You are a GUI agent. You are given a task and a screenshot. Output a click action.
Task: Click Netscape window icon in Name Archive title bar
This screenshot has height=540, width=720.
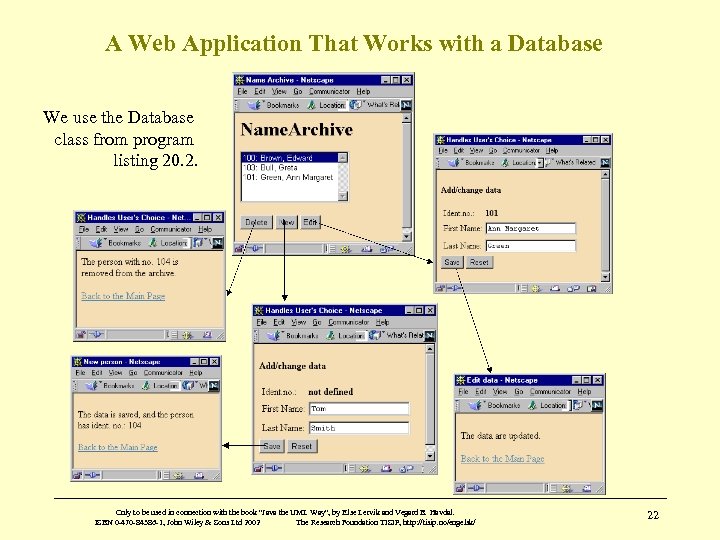point(240,80)
